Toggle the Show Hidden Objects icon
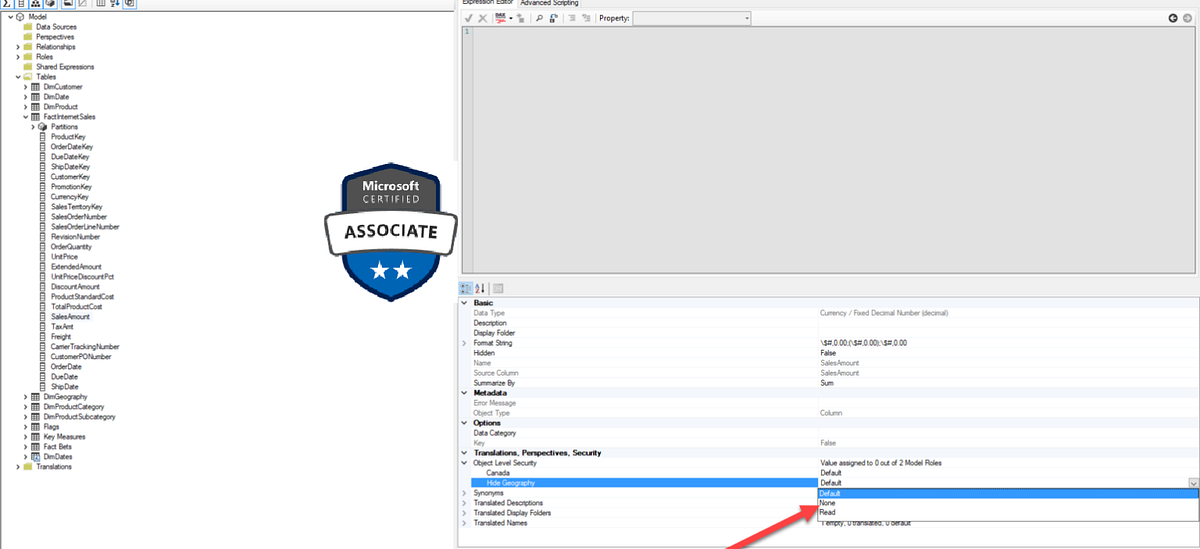This screenshot has height=549, width=1200. point(82,3)
